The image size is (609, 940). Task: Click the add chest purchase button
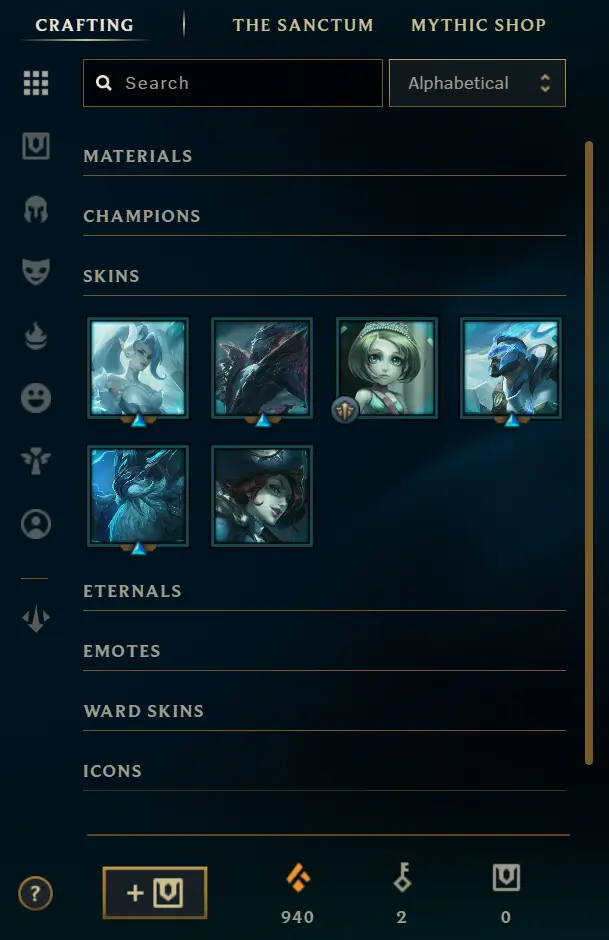155,893
